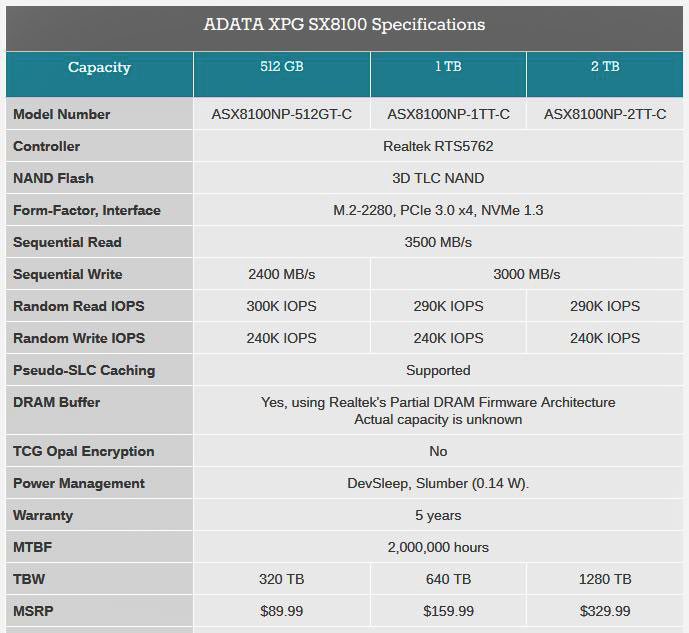Click the 'Partial DRAM Firmware Architecture' text
The width and height of the screenshot is (689, 633).
[x=503, y=402]
